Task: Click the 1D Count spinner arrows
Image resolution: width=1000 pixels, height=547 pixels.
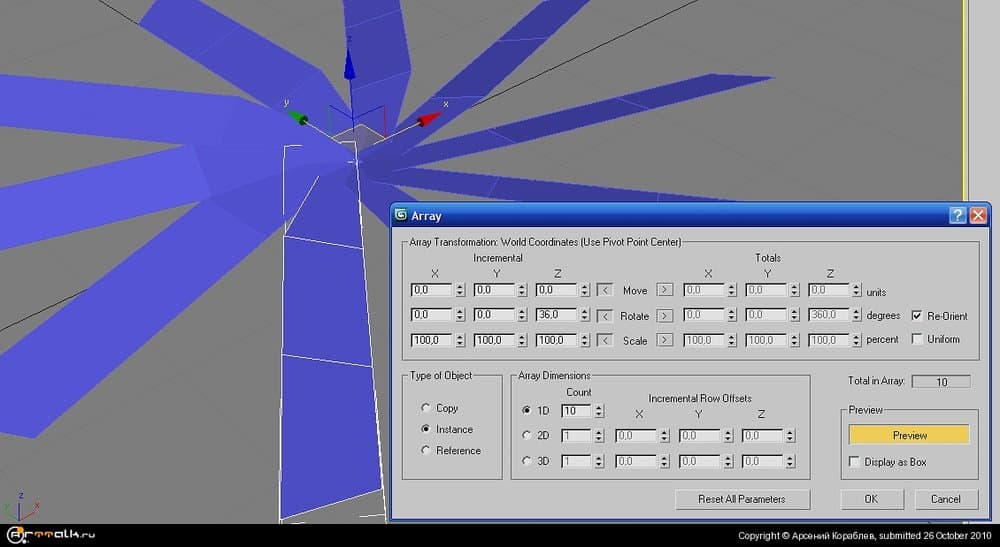Action: tap(598, 410)
